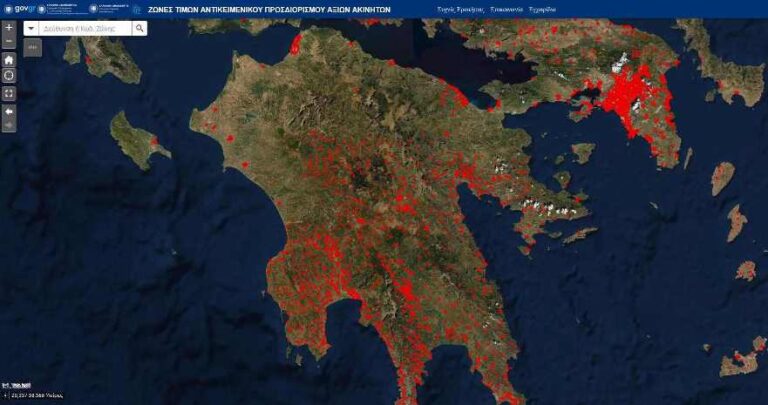This screenshot has height=405, width=768.
Task: Click the magnifier search button
Action: point(139,28)
